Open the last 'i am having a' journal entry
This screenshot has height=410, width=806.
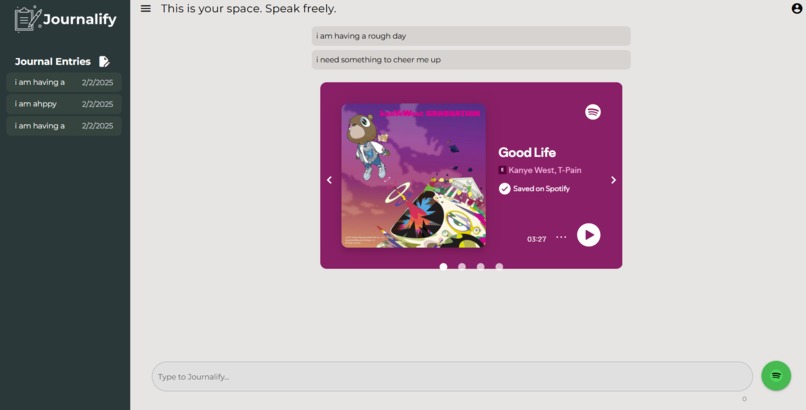point(64,126)
